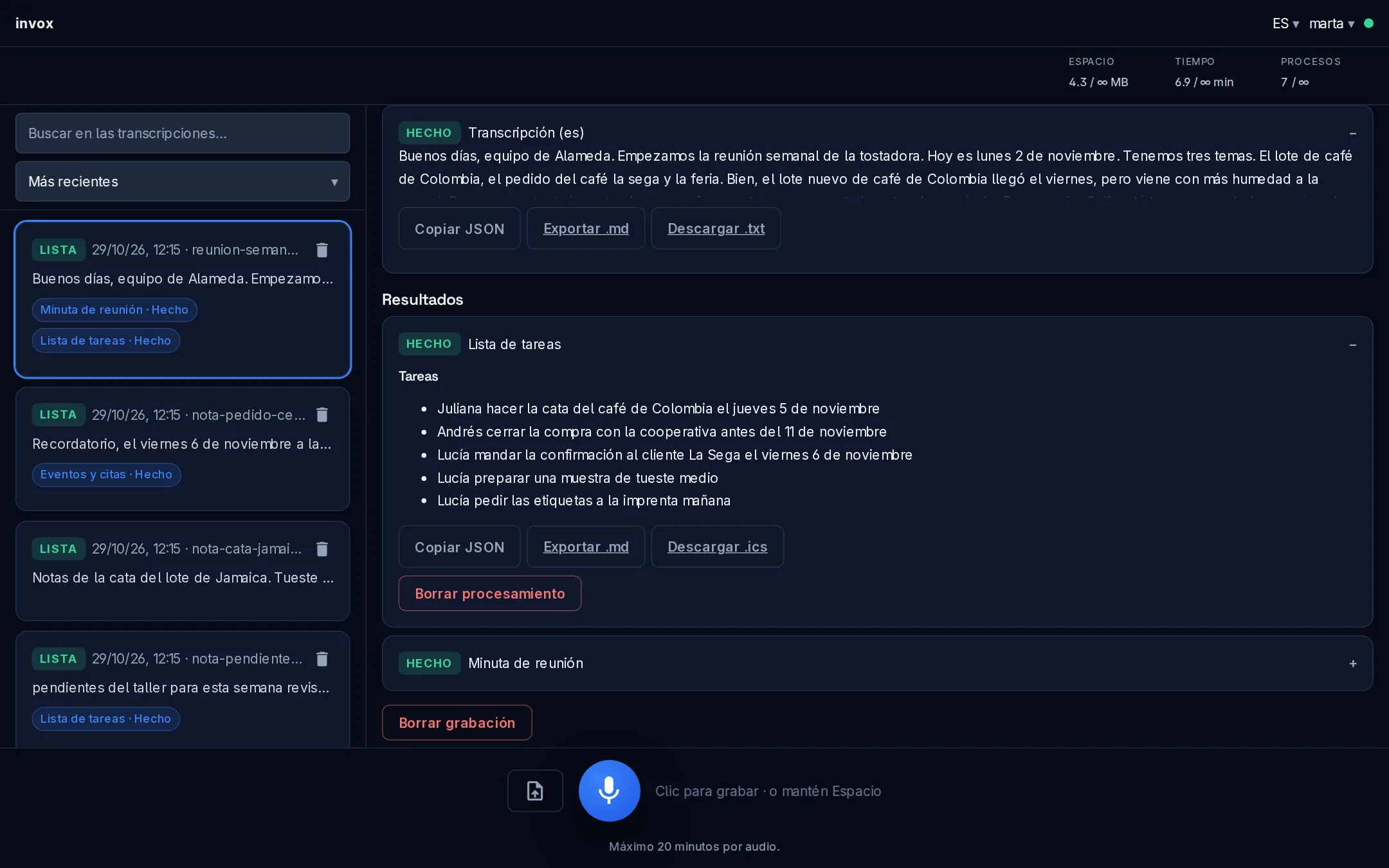Screen dimensions: 1389x868
Task: Click Borrar grabación button
Action: (457, 723)
